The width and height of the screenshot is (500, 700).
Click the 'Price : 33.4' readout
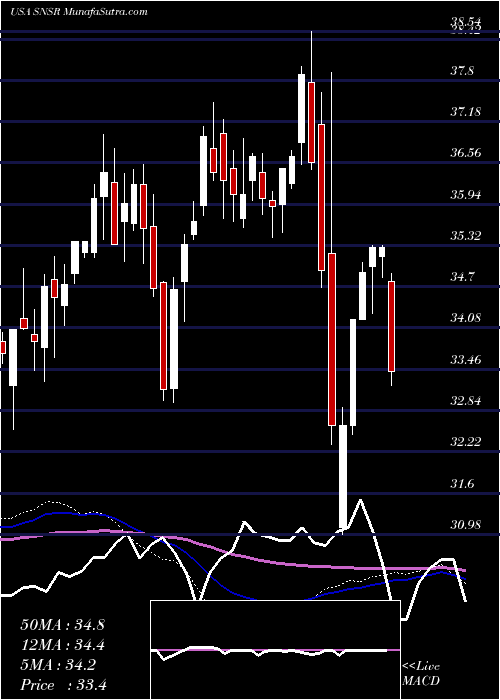[62, 685]
